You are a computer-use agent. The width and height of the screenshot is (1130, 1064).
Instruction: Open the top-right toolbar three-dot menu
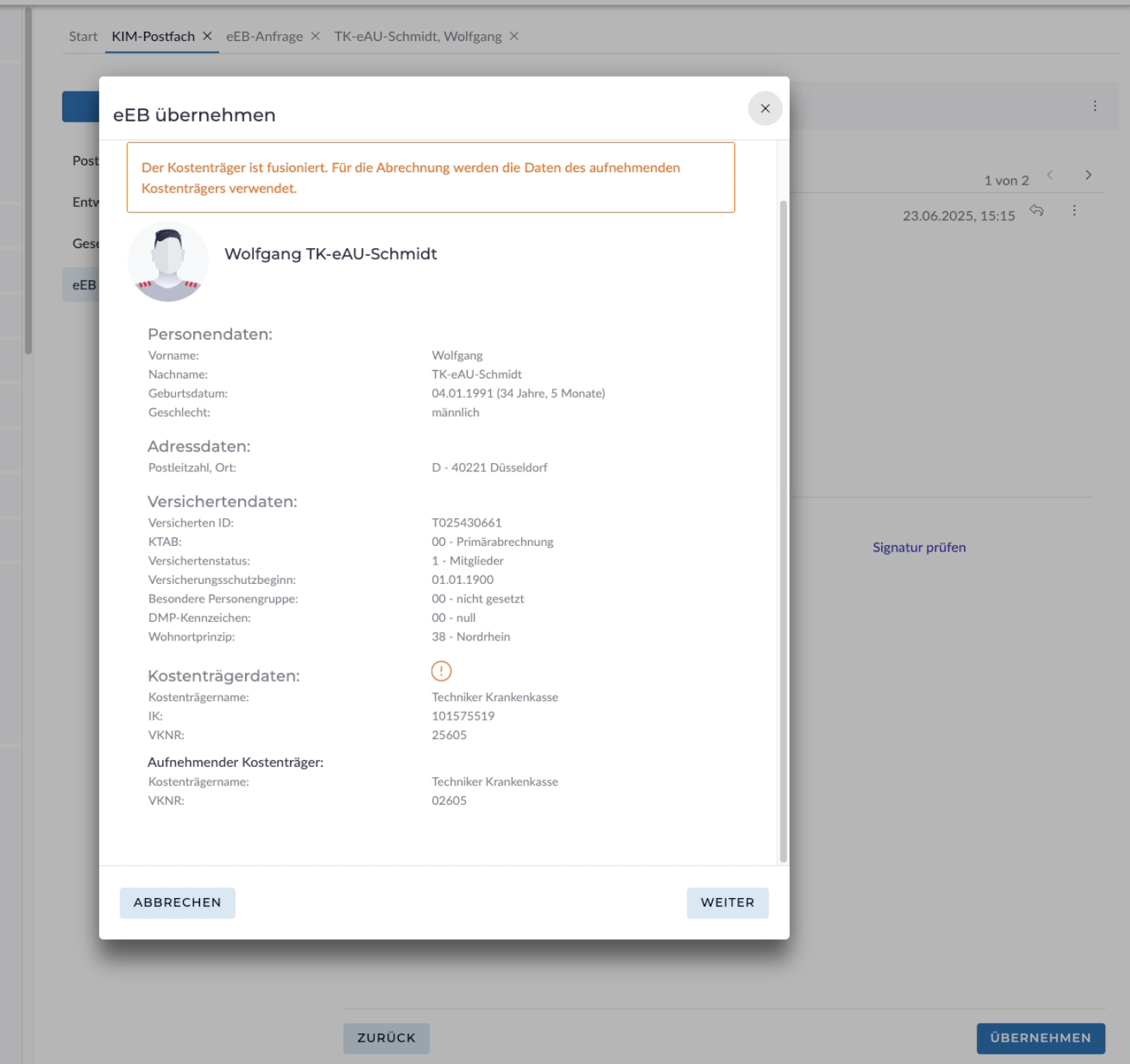tap(1094, 106)
